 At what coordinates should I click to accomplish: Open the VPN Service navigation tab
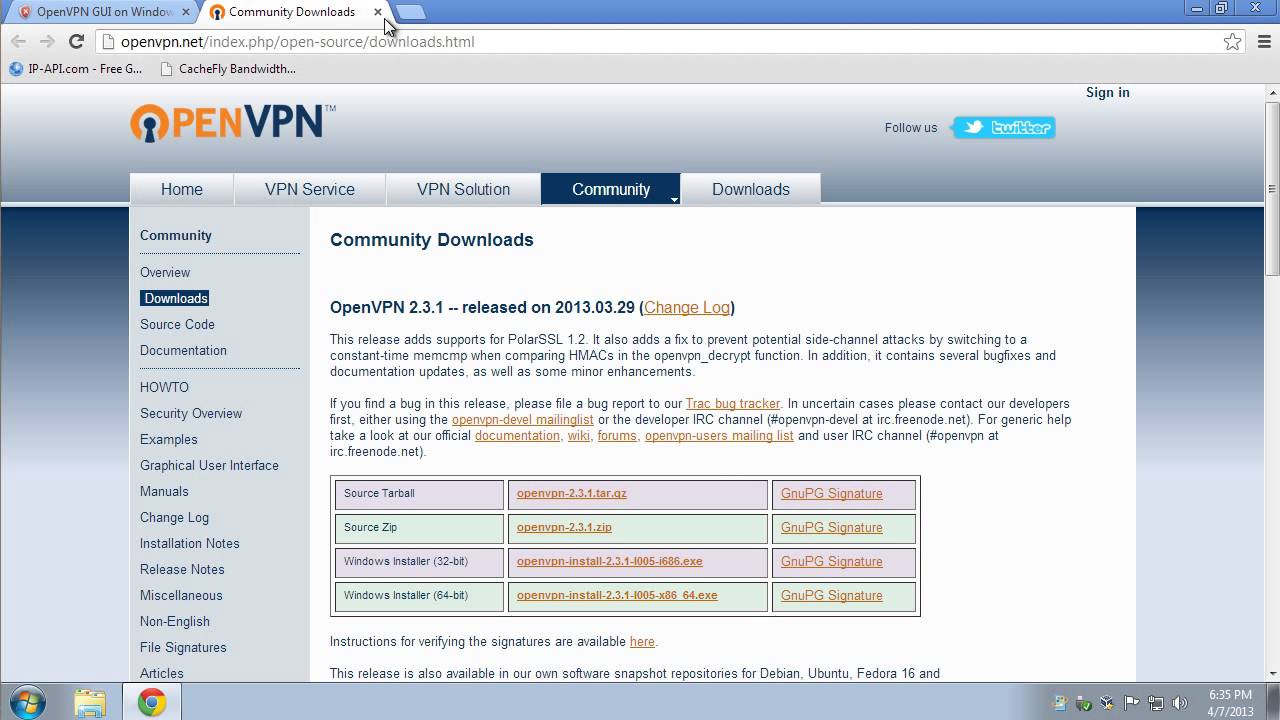coord(310,189)
